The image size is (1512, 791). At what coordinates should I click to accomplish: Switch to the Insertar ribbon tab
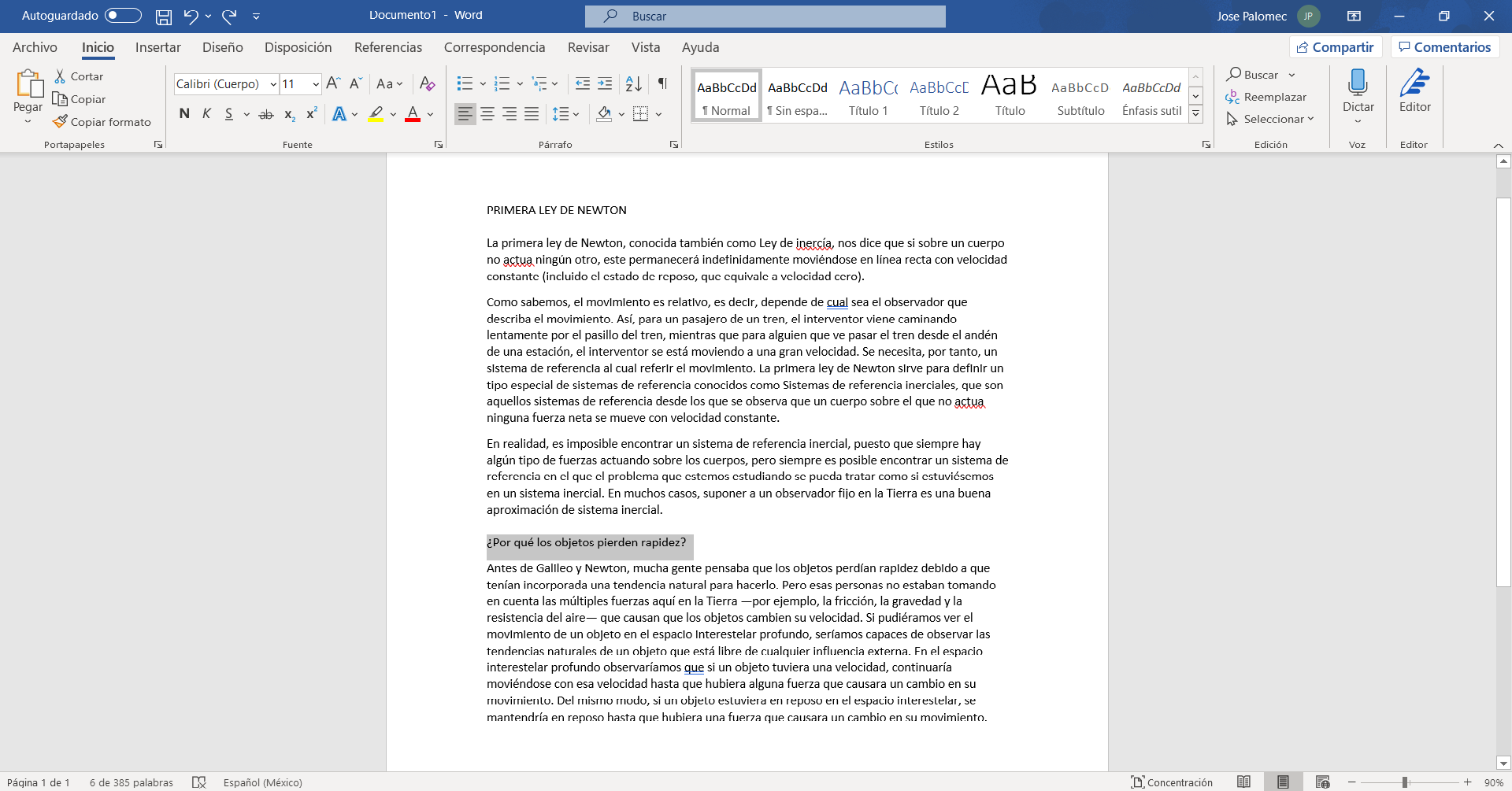pos(157,47)
